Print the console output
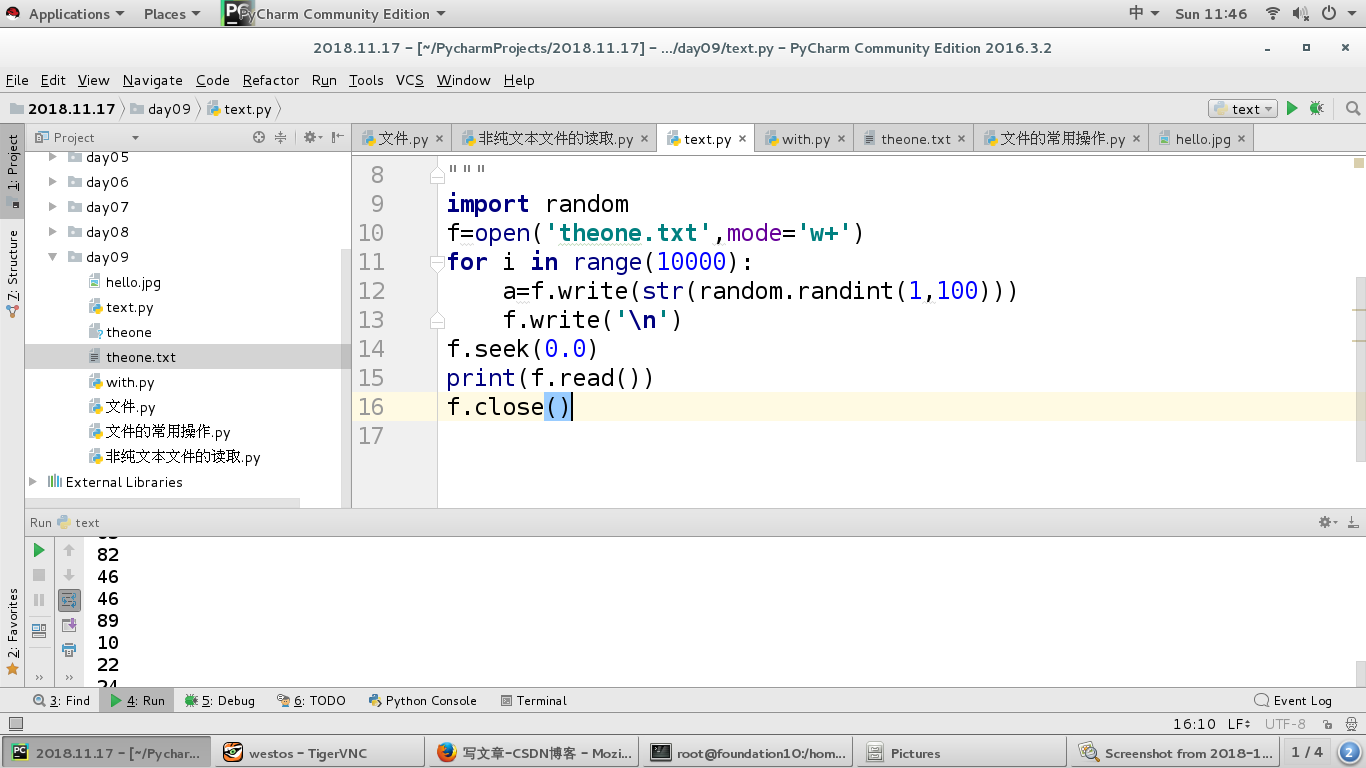Viewport: 1366px width, 768px height. click(69, 650)
